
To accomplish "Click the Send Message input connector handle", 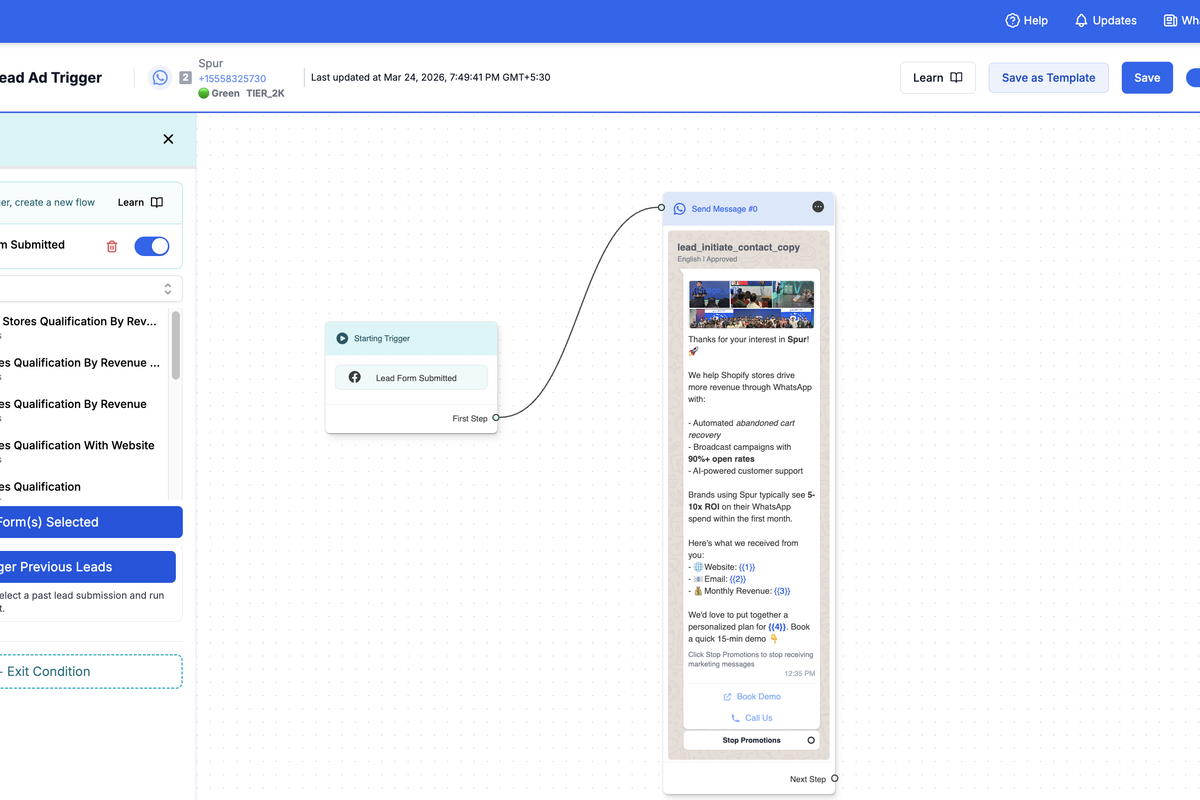I will (x=661, y=208).
